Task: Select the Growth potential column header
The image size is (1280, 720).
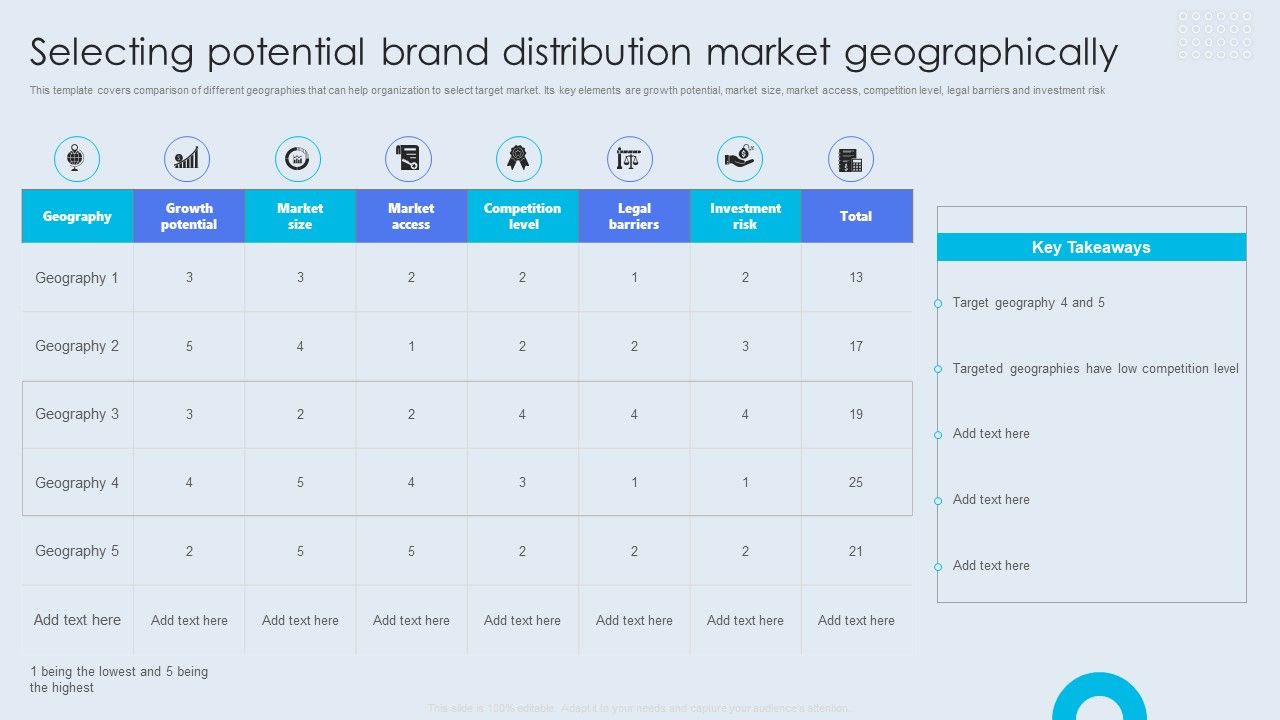Action: (x=189, y=216)
